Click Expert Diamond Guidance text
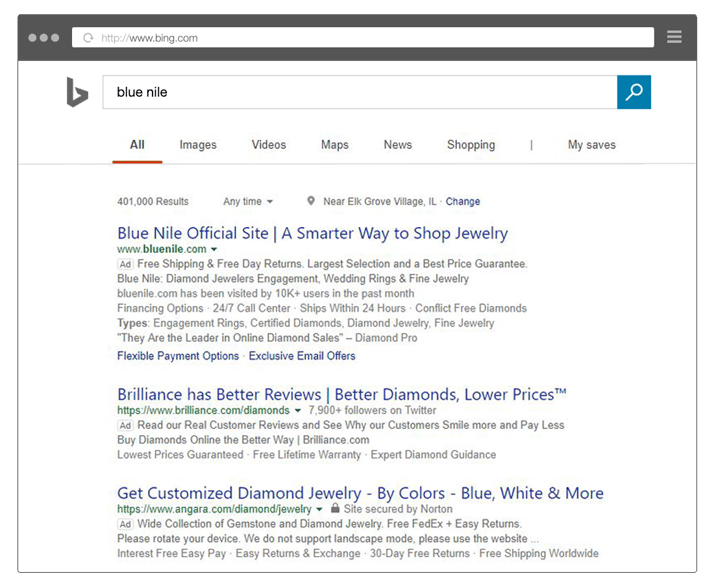This screenshot has height=587, width=714. pos(433,454)
